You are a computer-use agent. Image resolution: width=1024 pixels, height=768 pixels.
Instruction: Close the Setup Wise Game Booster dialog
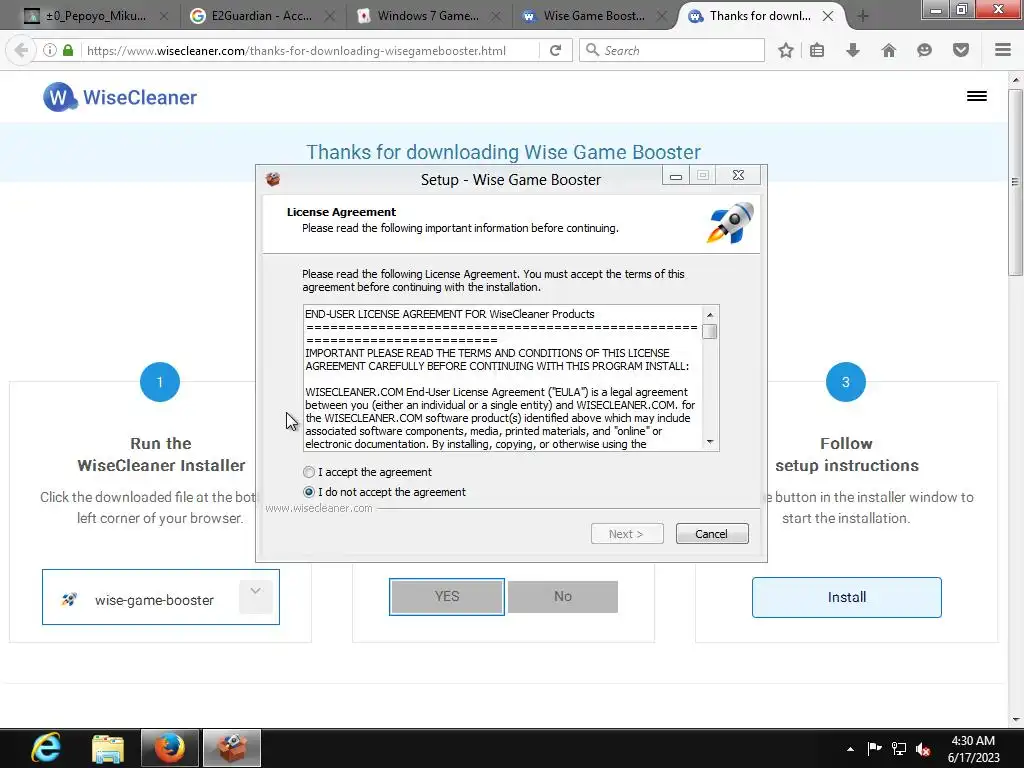click(738, 175)
